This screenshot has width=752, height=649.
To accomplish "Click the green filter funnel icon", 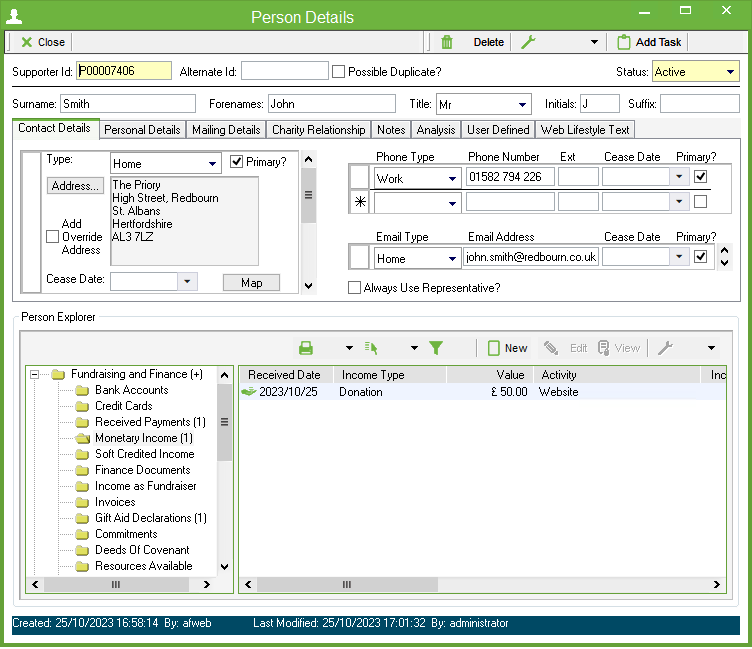I will [x=436, y=348].
